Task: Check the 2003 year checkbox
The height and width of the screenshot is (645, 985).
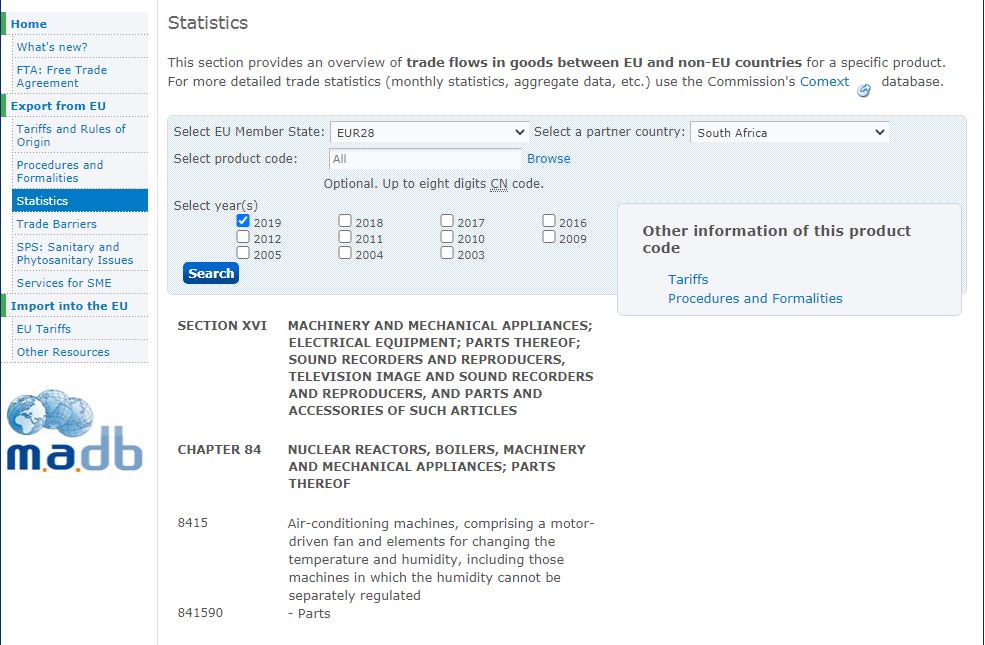Action: (447, 252)
